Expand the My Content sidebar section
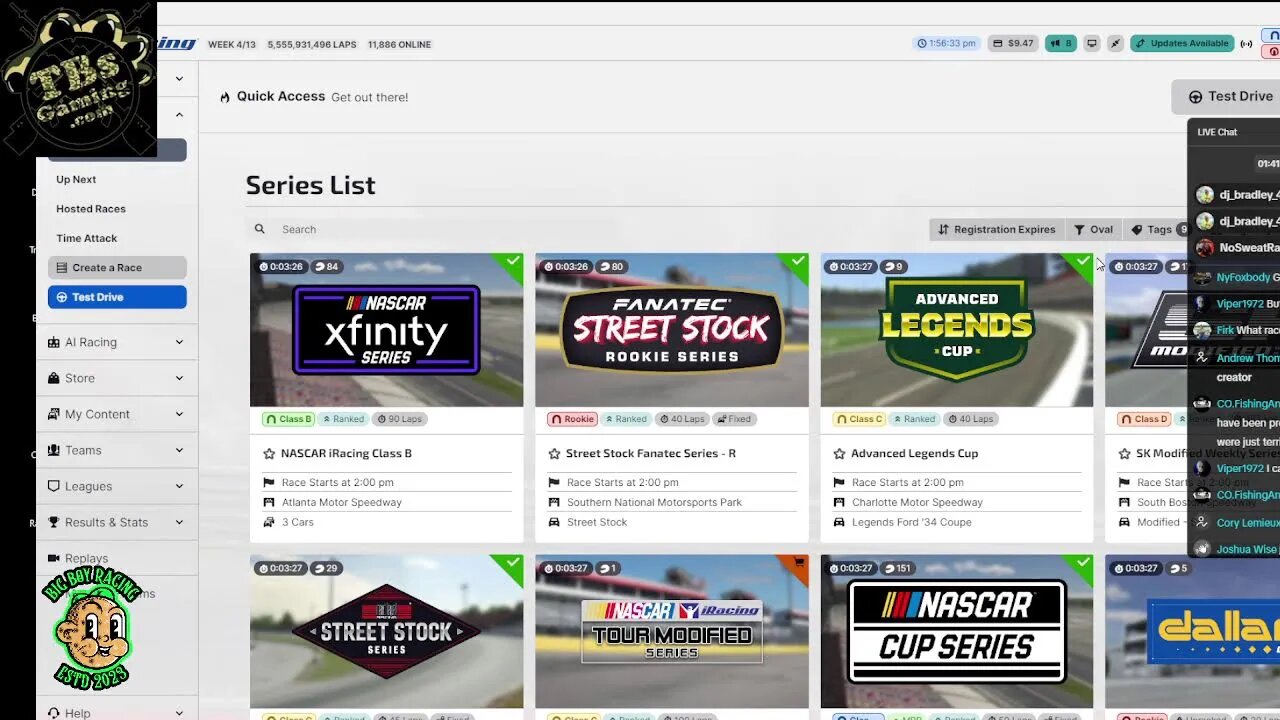Image resolution: width=1280 pixels, height=720 pixels. (116, 414)
